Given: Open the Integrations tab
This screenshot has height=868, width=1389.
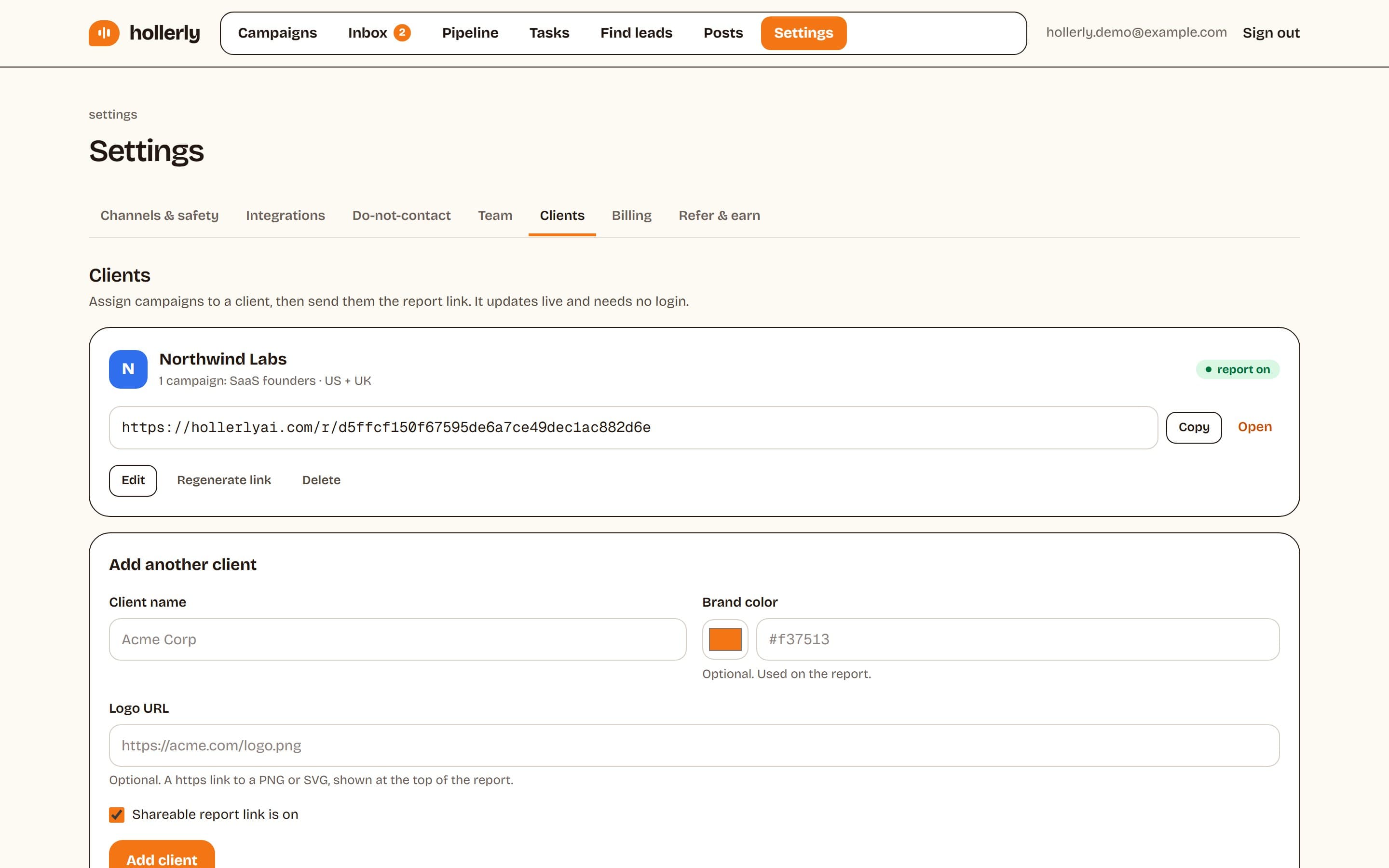Looking at the screenshot, I should pos(285,215).
